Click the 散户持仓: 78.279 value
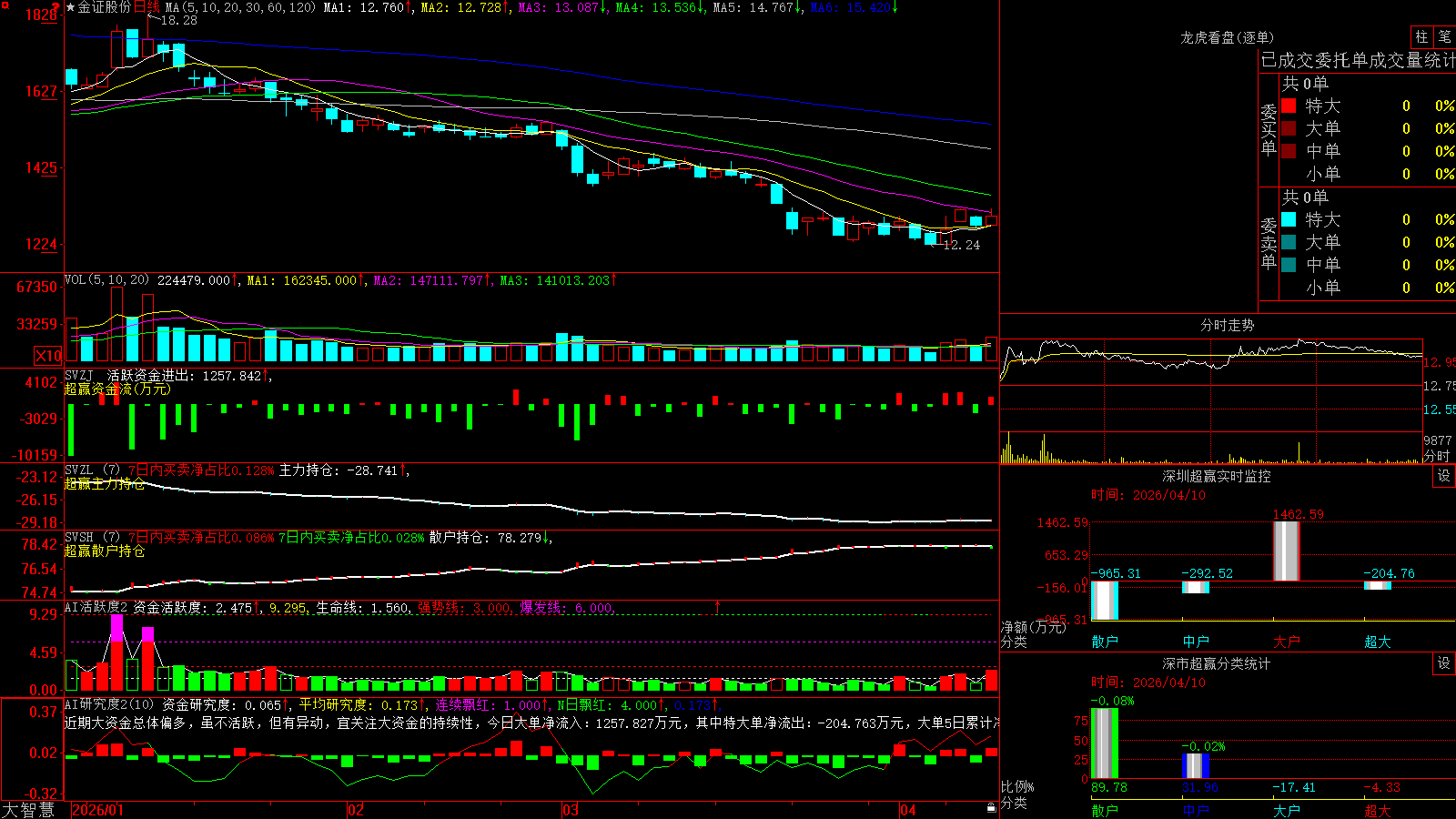The width and height of the screenshot is (1456, 819). (490, 538)
